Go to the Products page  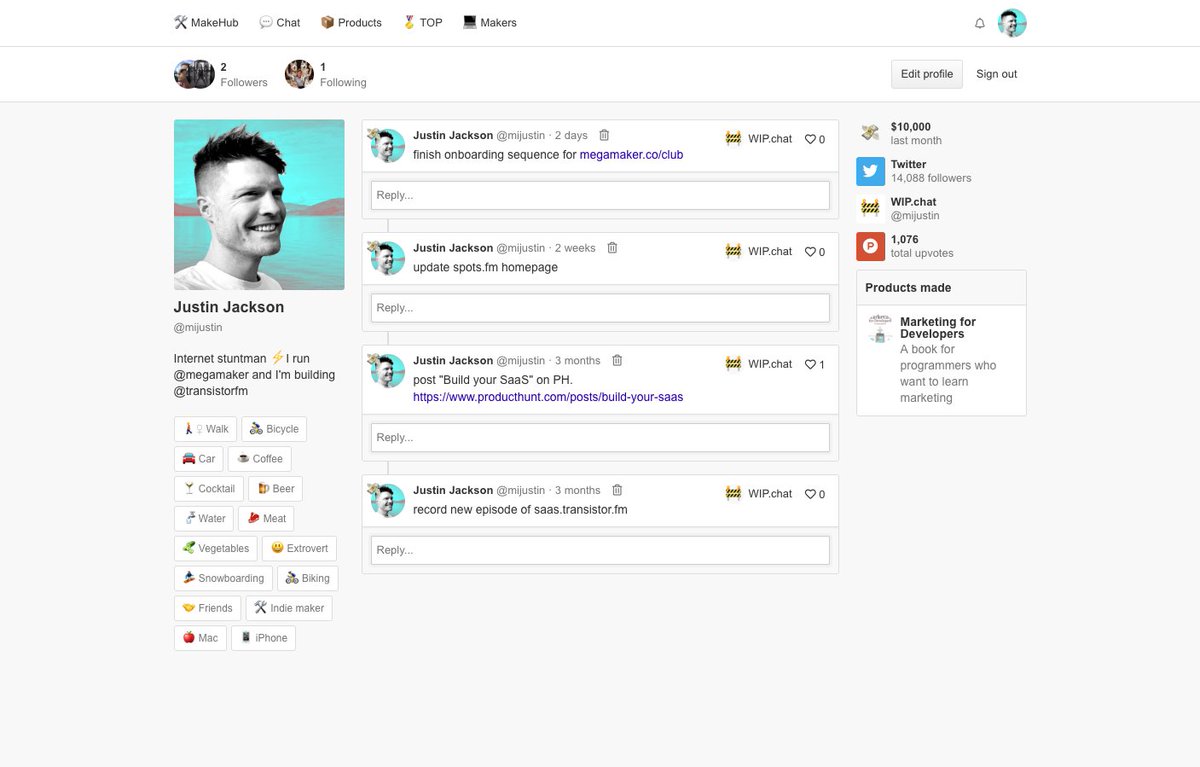coord(351,23)
